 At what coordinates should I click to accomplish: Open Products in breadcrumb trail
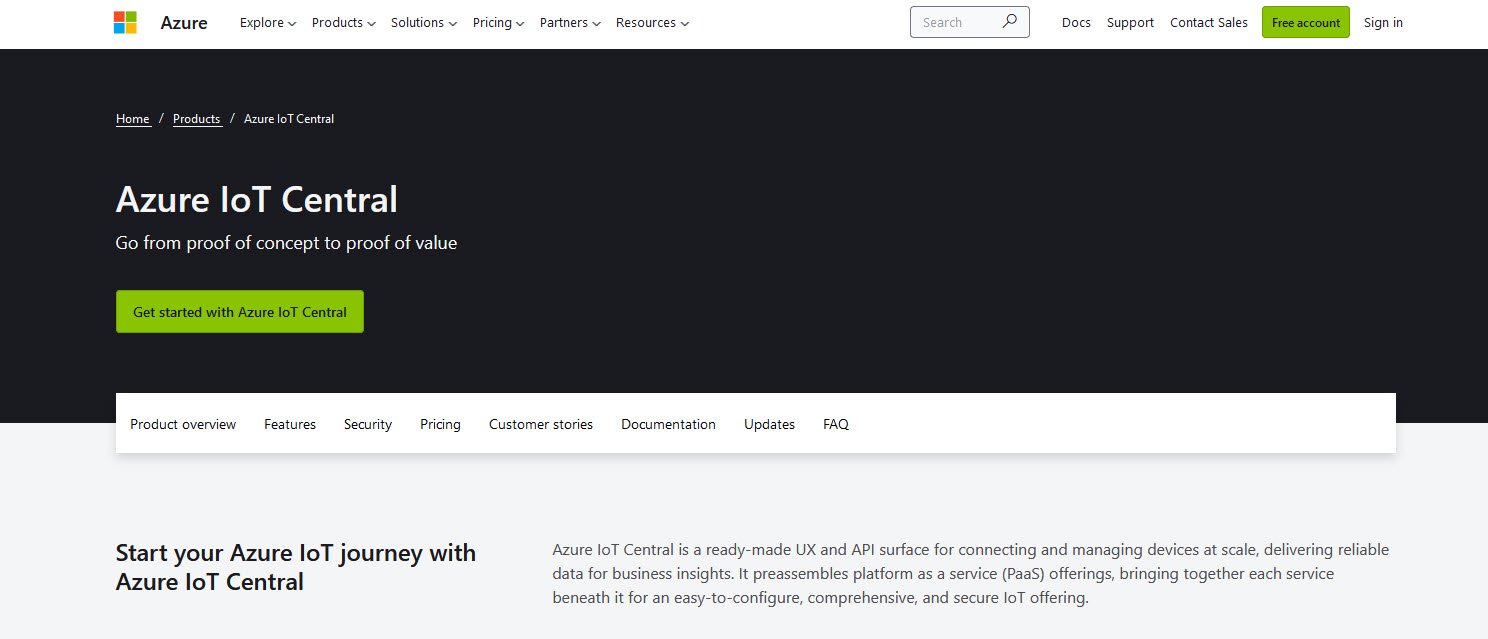pos(197,119)
